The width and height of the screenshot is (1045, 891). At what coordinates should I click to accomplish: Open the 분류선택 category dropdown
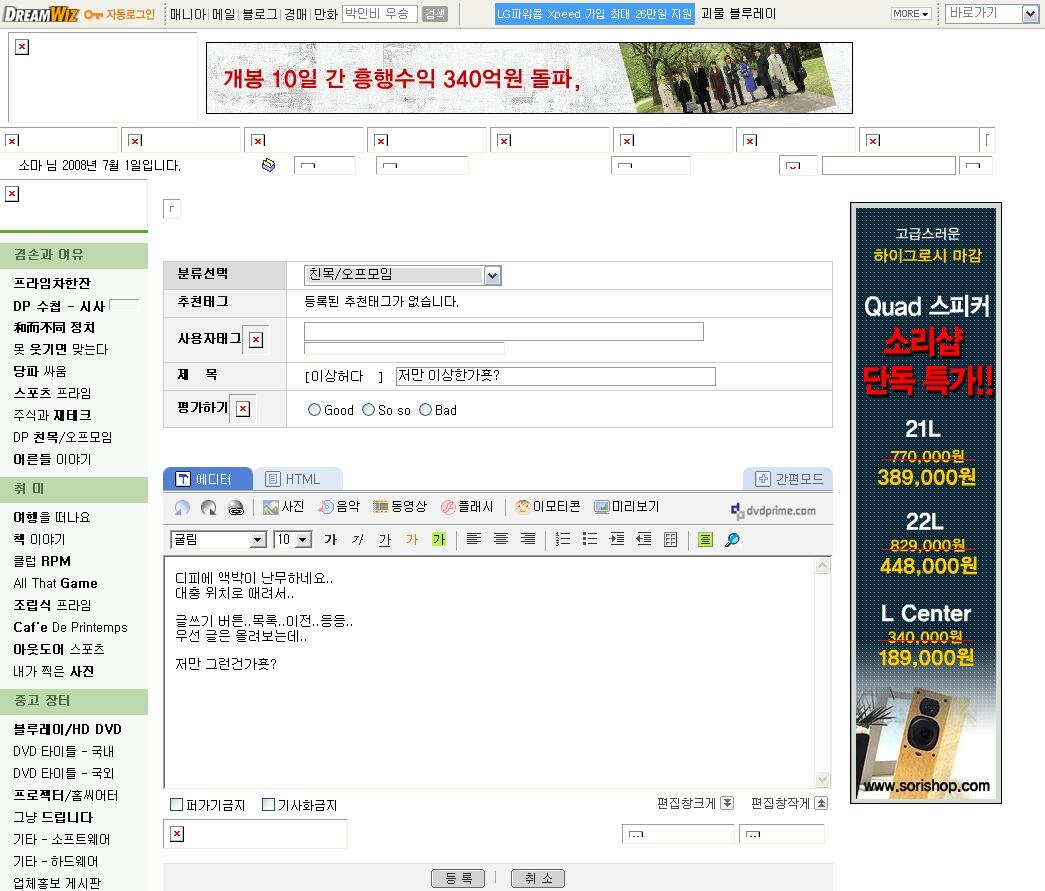coord(491,275)
